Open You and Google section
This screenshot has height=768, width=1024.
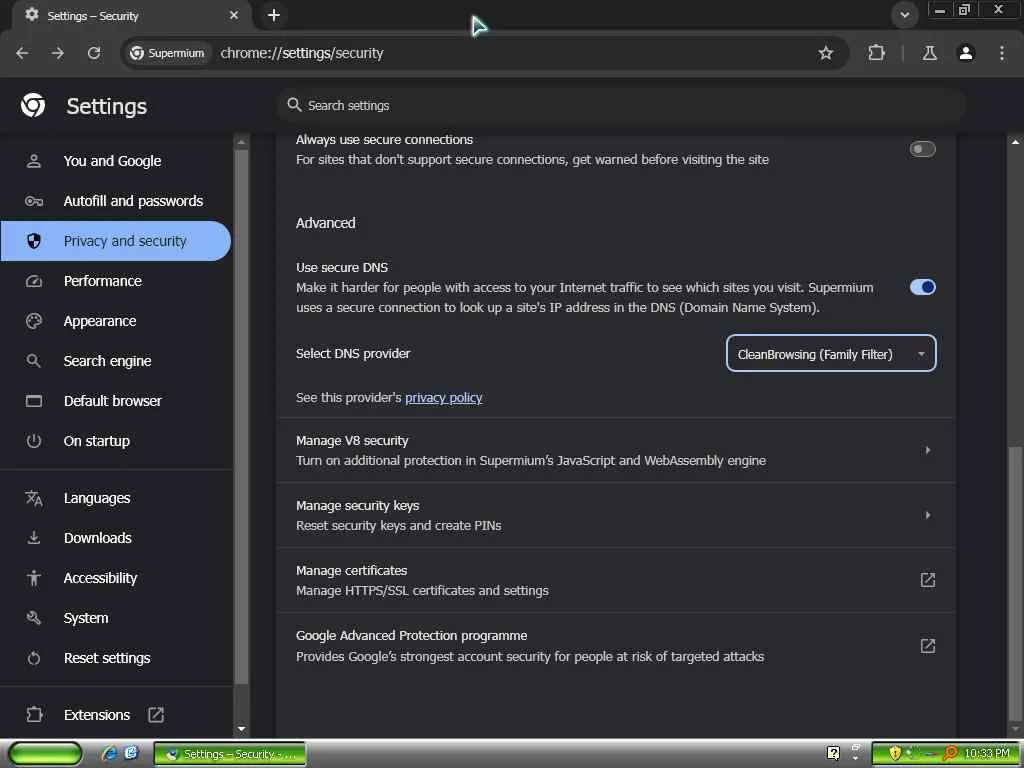116,161
